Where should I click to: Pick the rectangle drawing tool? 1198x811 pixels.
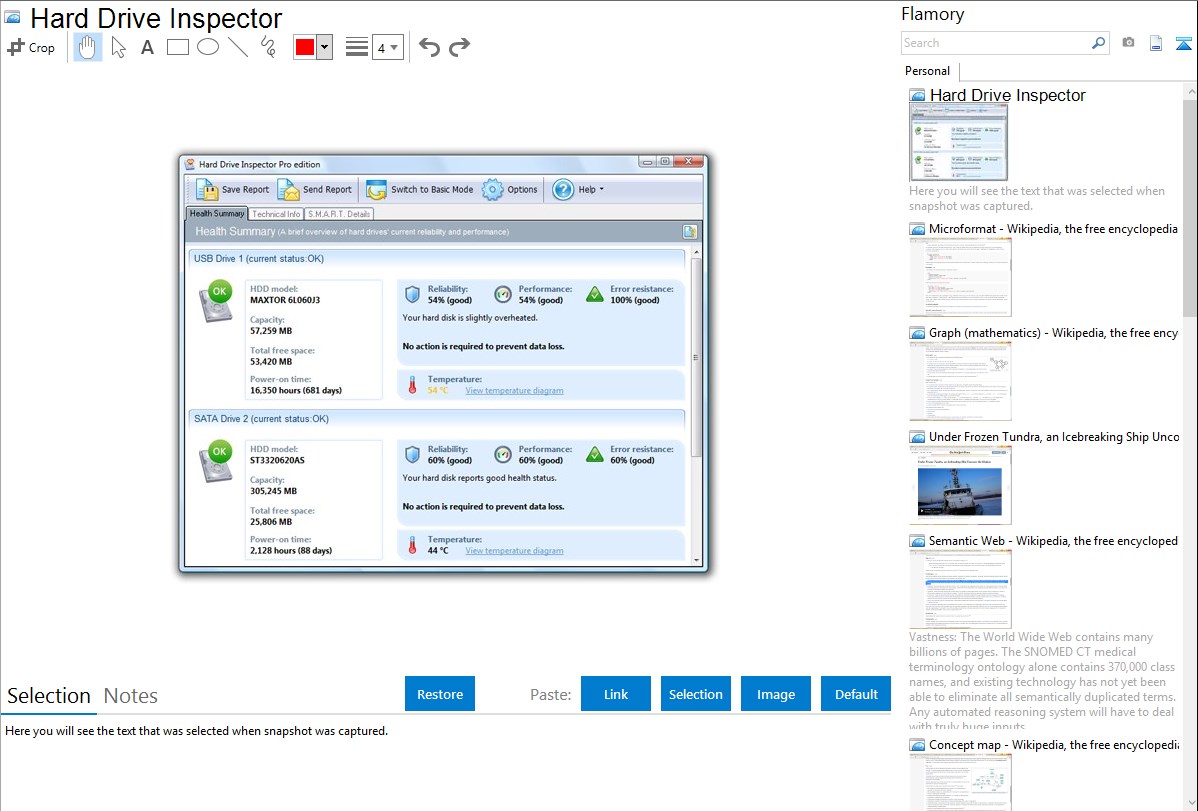coord(177,47)
